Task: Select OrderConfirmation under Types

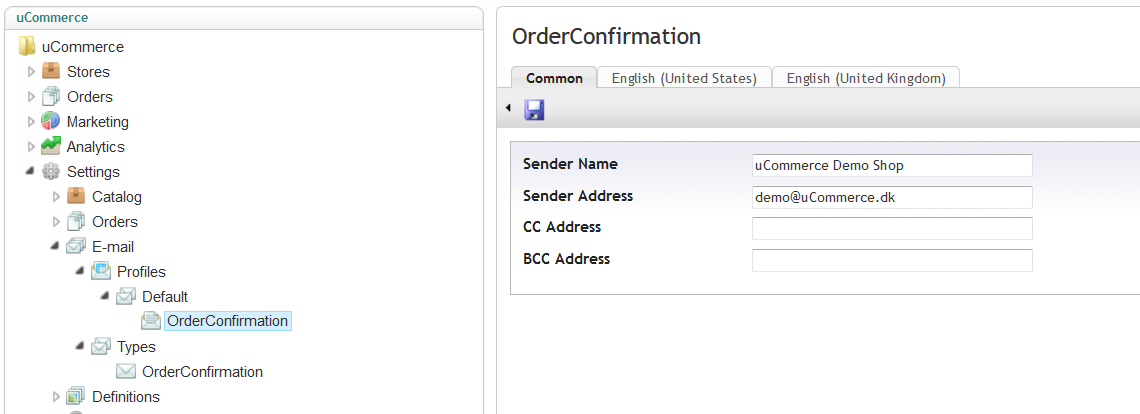Action: pos(203,372)
